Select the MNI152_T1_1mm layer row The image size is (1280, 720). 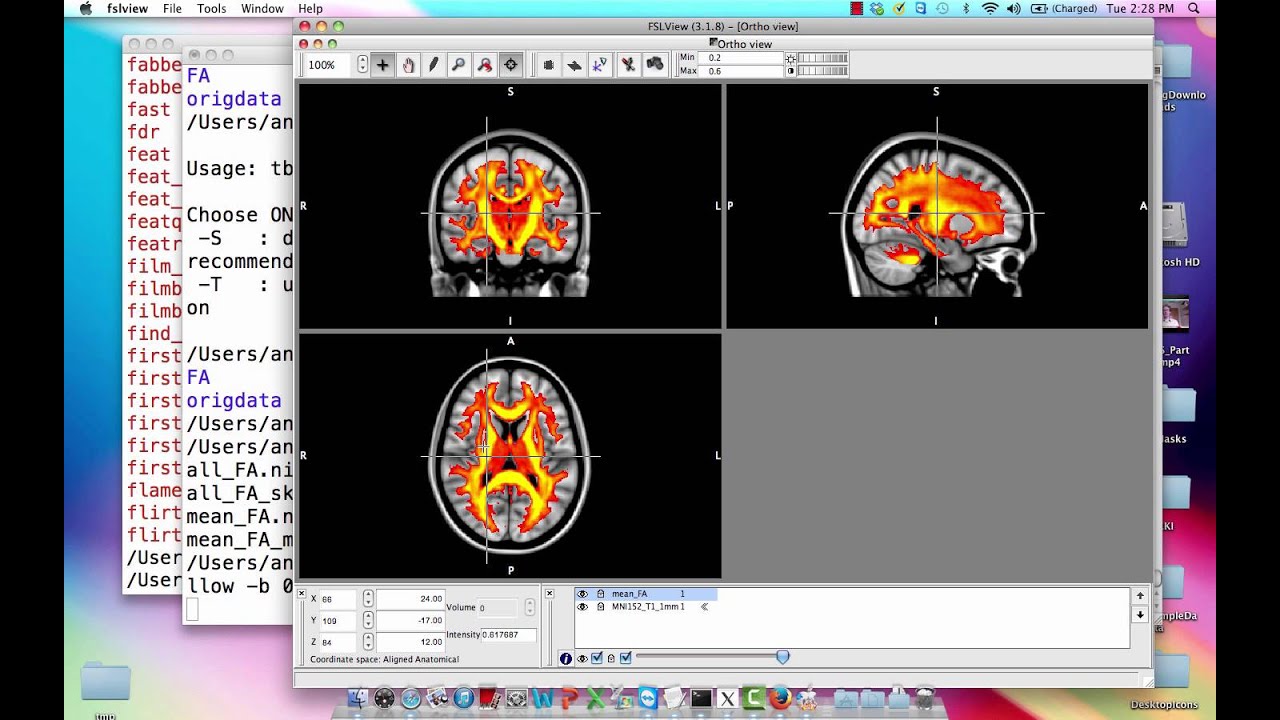pyautogui.click(x=645, y=607)
